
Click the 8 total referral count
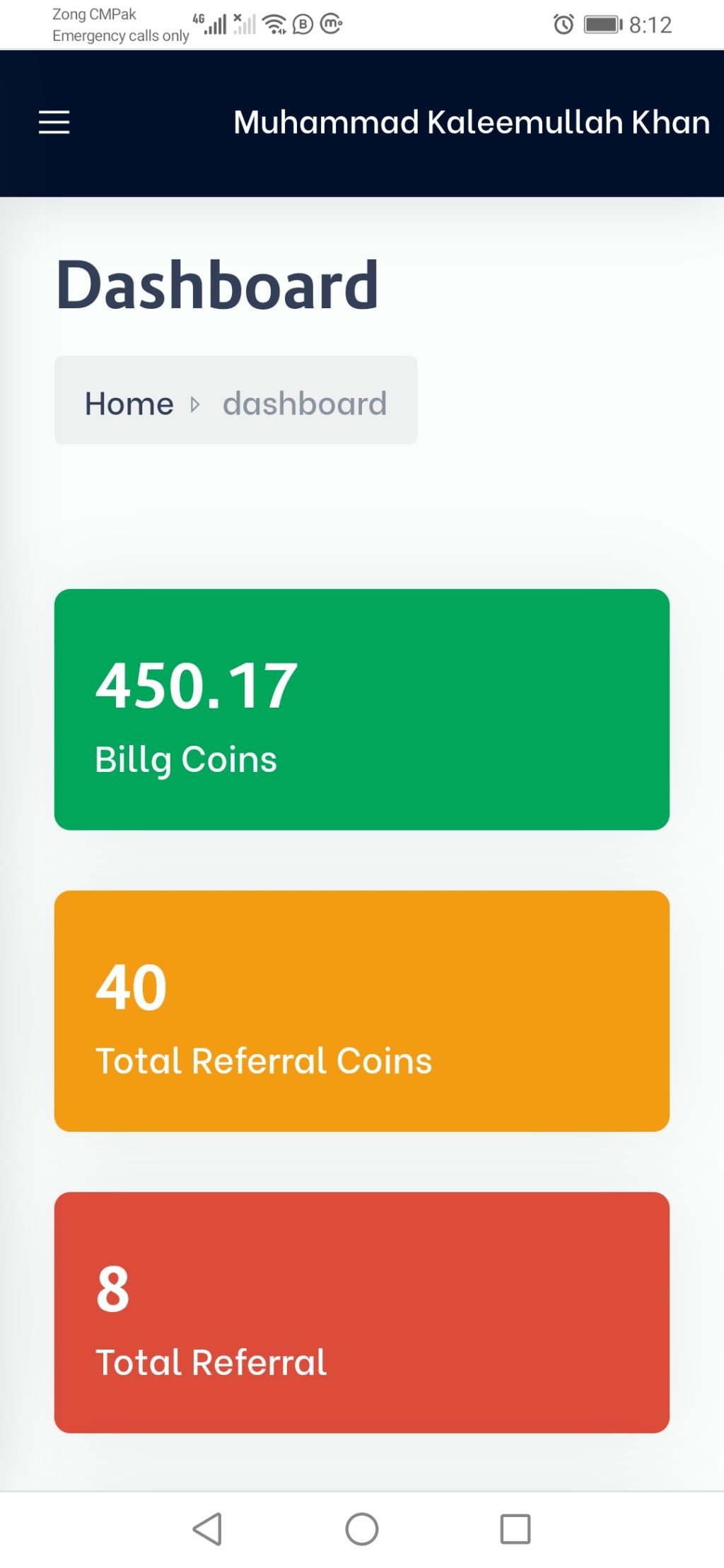(113, 1289)
